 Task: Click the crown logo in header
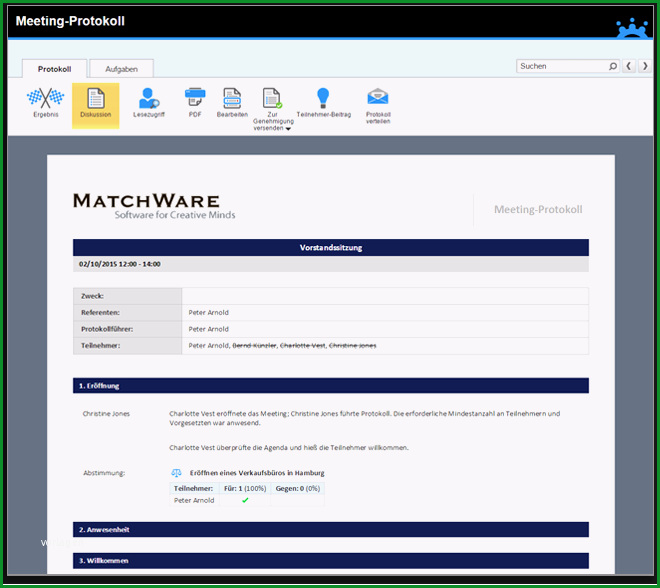pos(632,28)
